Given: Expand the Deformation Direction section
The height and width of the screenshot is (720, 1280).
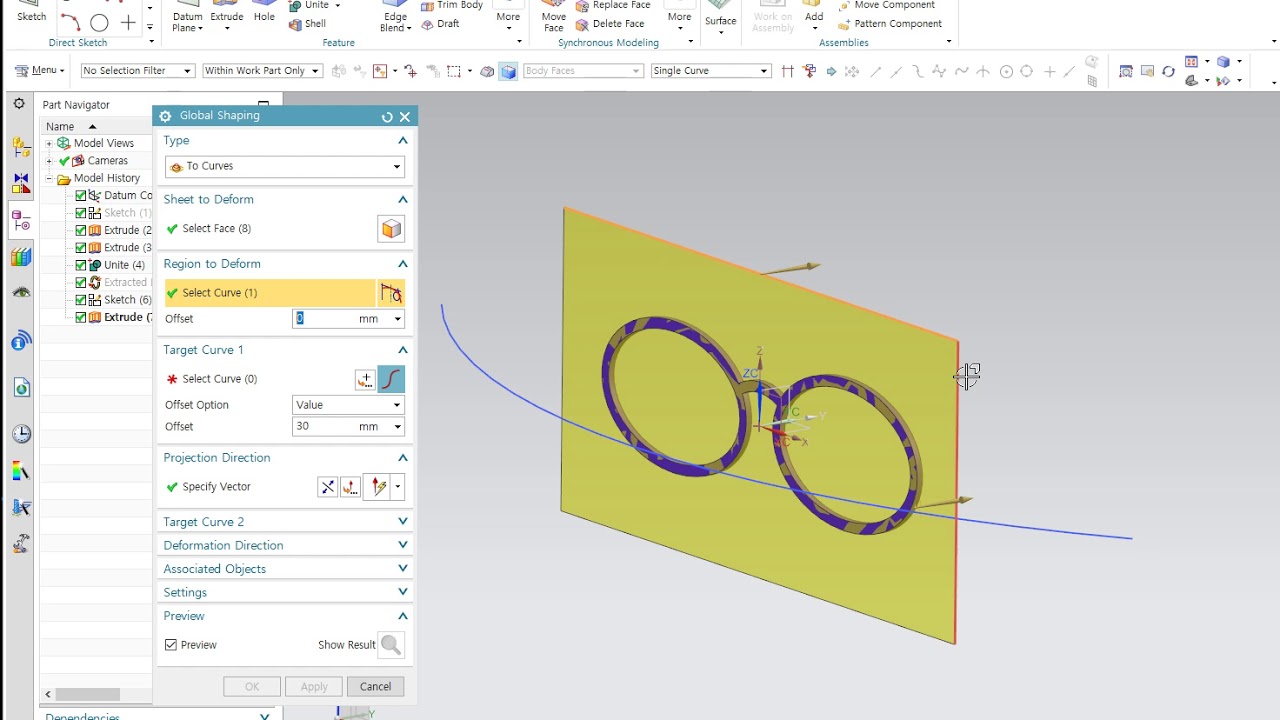Looking at the screenshot, I should [x=285, y=545].
